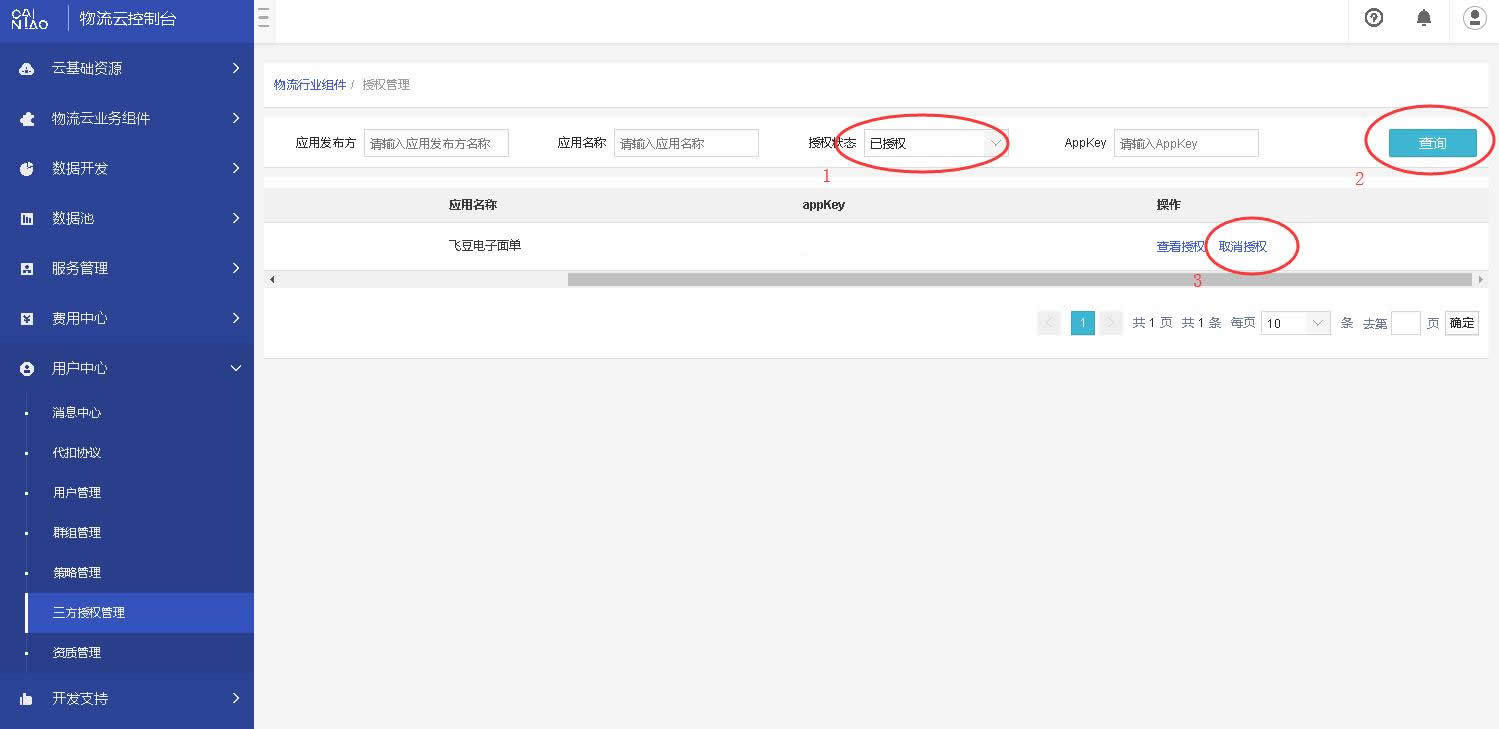
Task: Select 消息中心 in the sidebar
Action: coord(76,412)
